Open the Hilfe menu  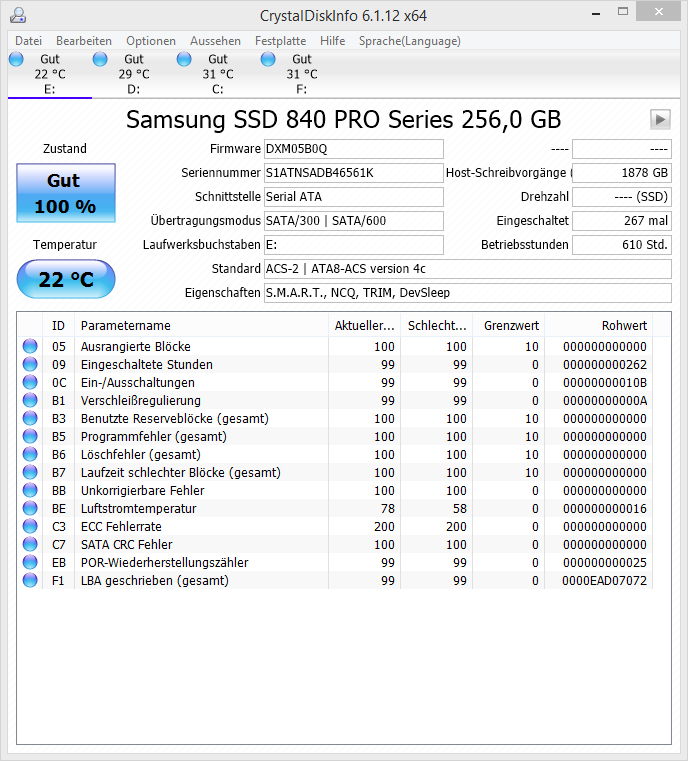pyautogui.click(x=332, y=41)
